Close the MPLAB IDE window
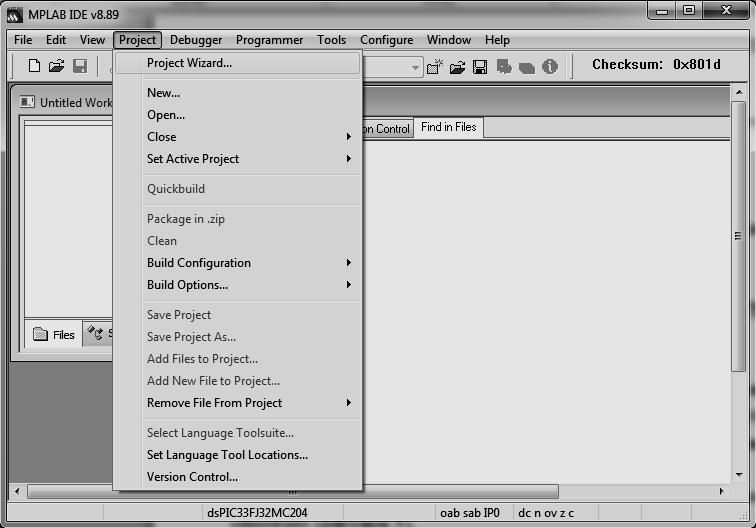The height and width of the screenshot is (528, 756). tap(726, 11)
